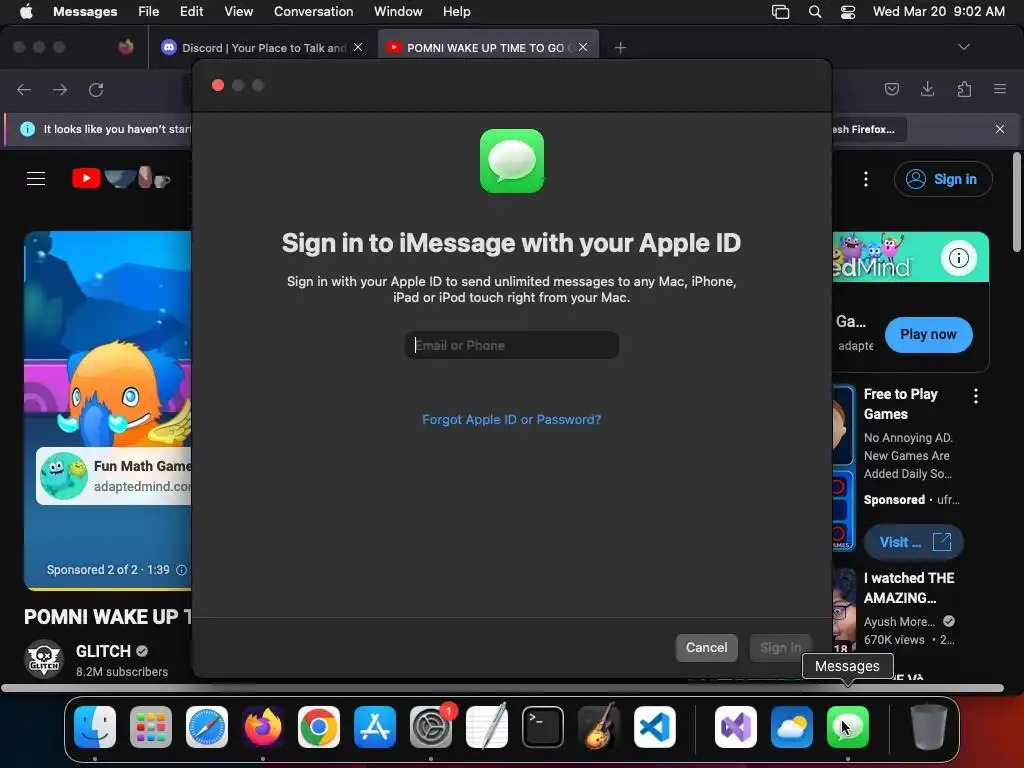
Task: Open a new Firefox tab
Action: point(620,48)
